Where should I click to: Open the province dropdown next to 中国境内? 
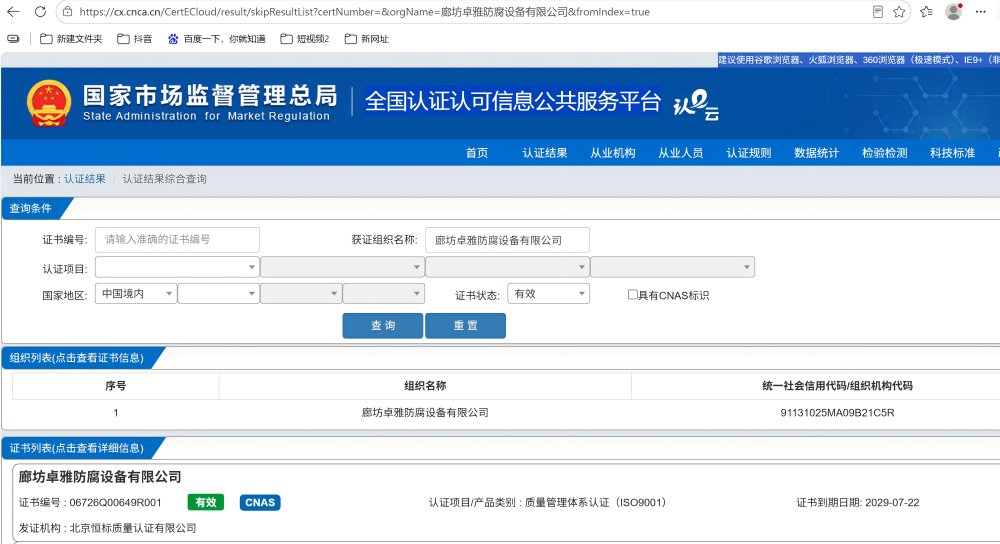tap(218, 293)
